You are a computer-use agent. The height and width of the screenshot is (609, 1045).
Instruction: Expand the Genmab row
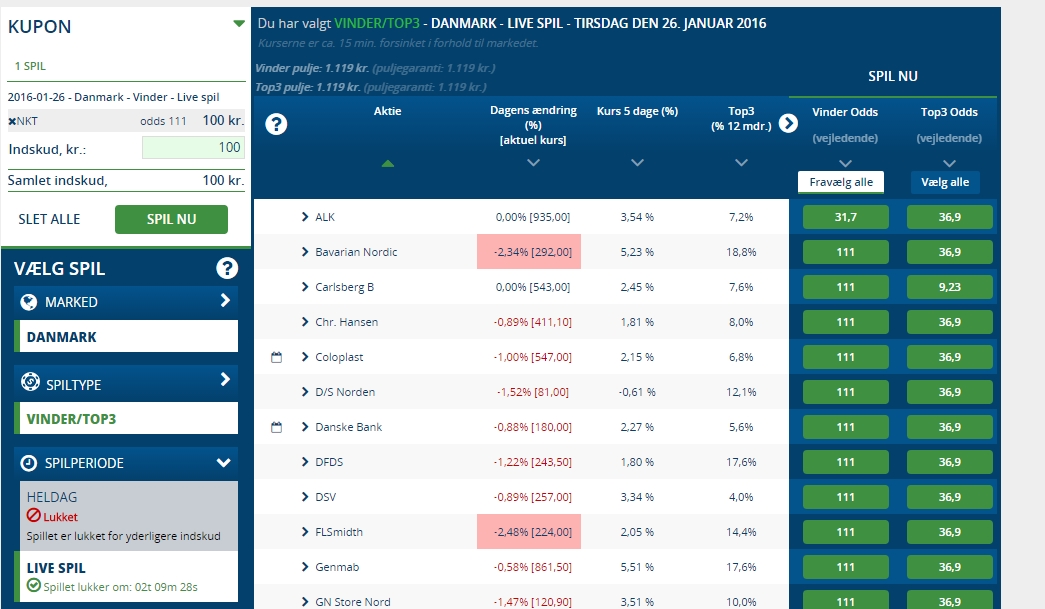click(x=305, y=567)
